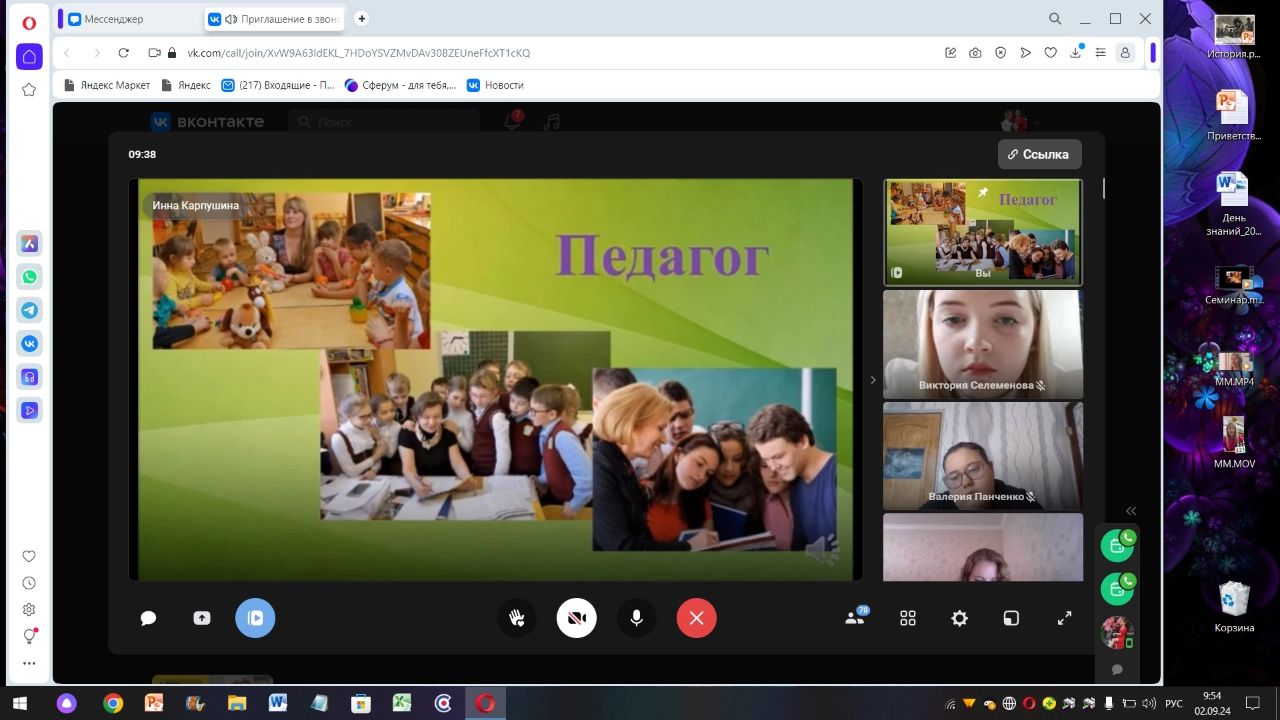Add the page to bookmarks heart
Image resolution: width=1280 pixels, height=720 pixels.
coord(1050,53)
